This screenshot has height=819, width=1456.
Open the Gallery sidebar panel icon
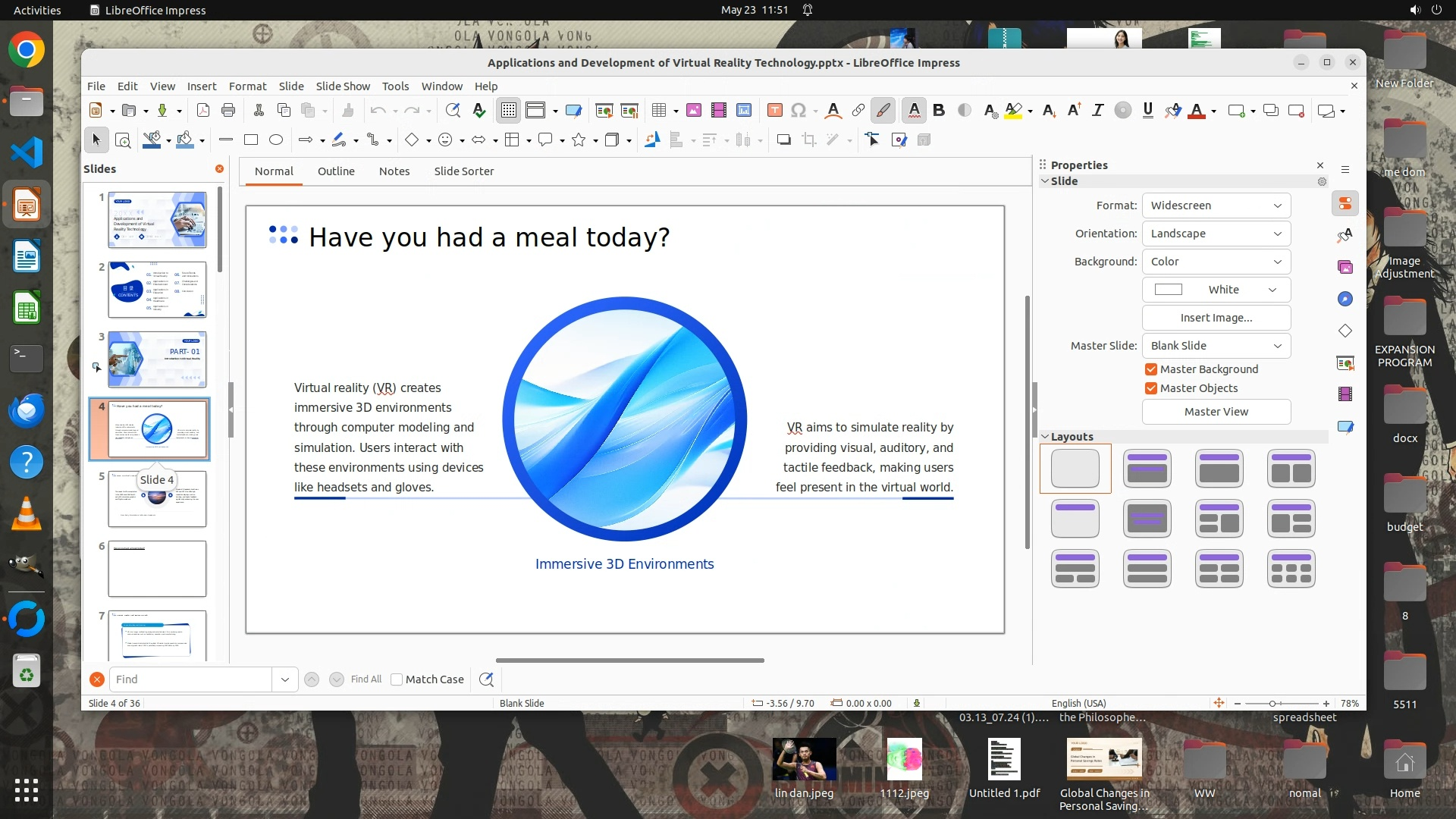pyautogui.click(x=1345, y=267)
